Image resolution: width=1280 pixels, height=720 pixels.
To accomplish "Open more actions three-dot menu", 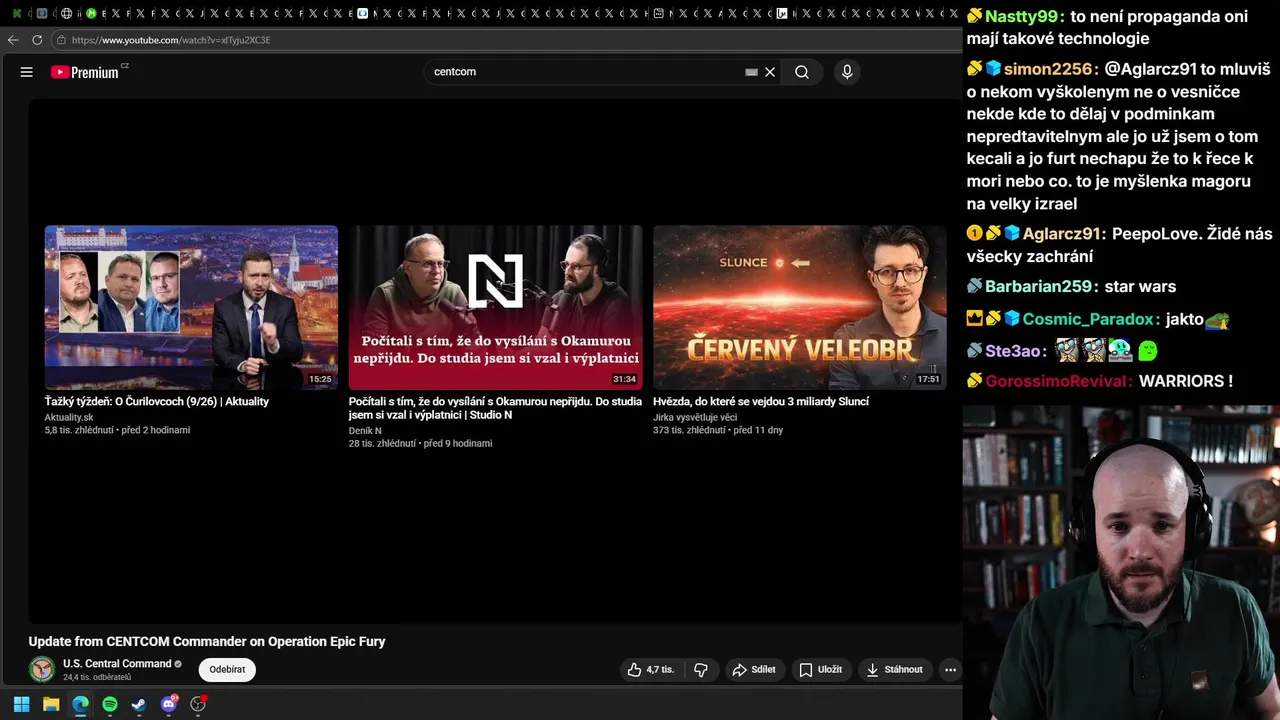I will point(951,670).
